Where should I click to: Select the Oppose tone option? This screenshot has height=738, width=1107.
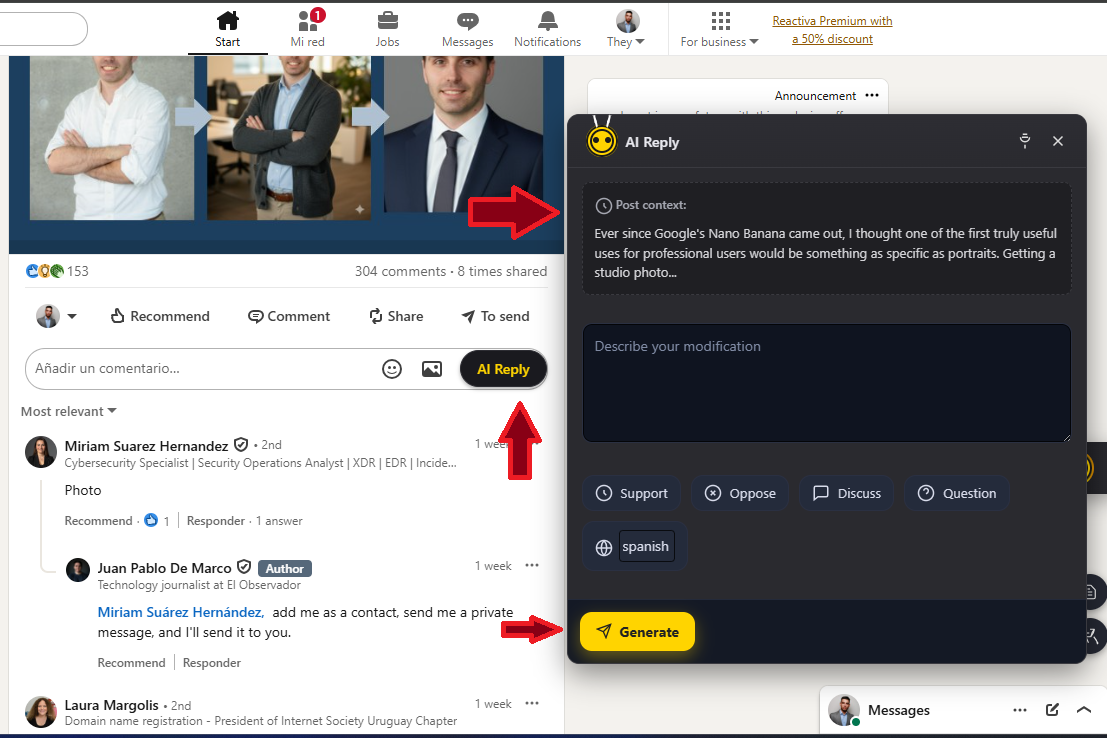(740, 493)
